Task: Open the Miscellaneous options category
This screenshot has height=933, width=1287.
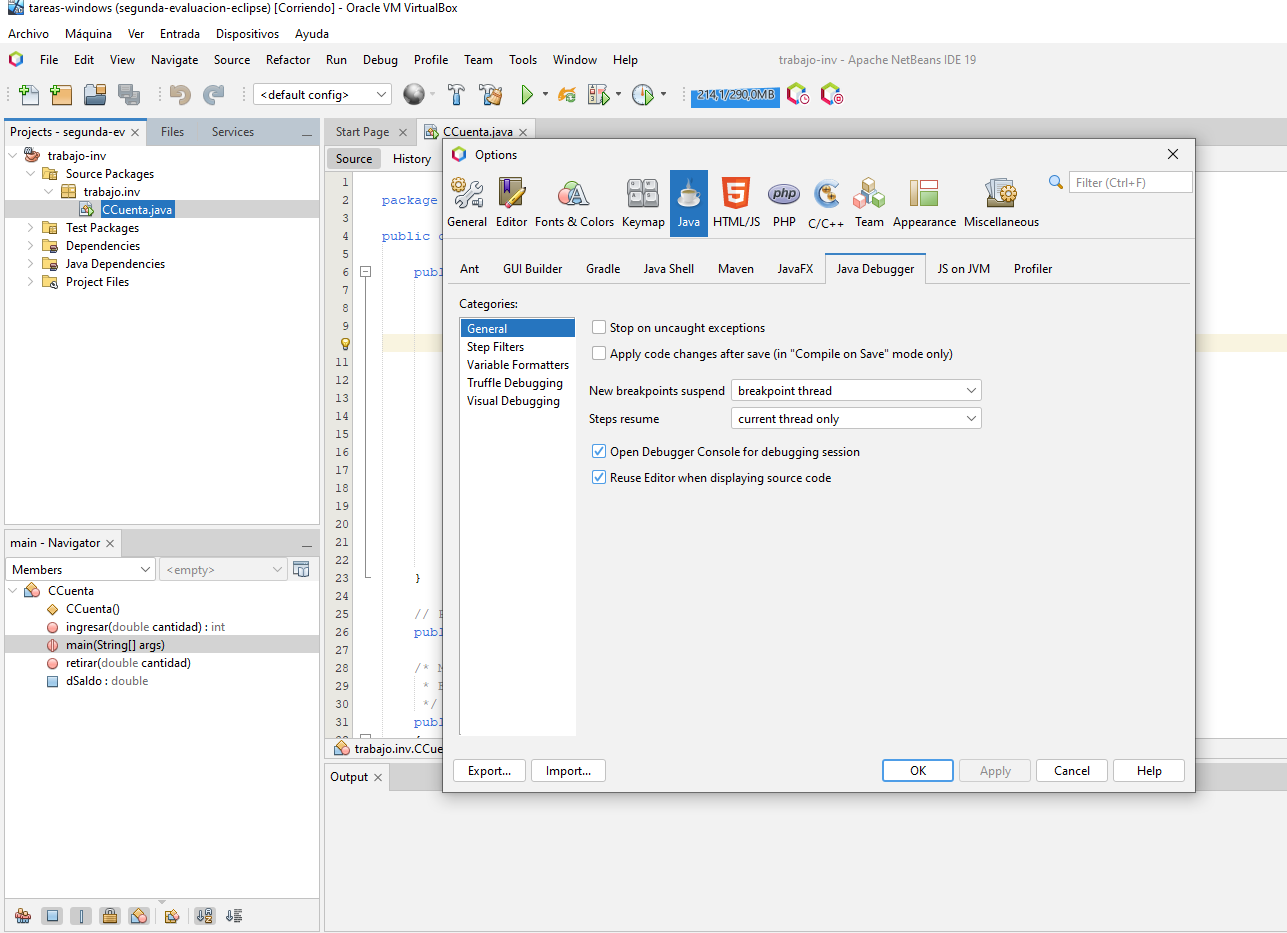Action: pyautogui.click(x=1001, y=203)
